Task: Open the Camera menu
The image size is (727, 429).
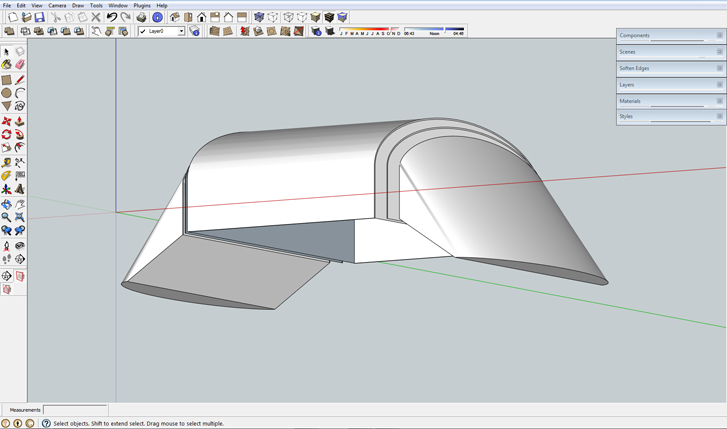Action: 57,5
